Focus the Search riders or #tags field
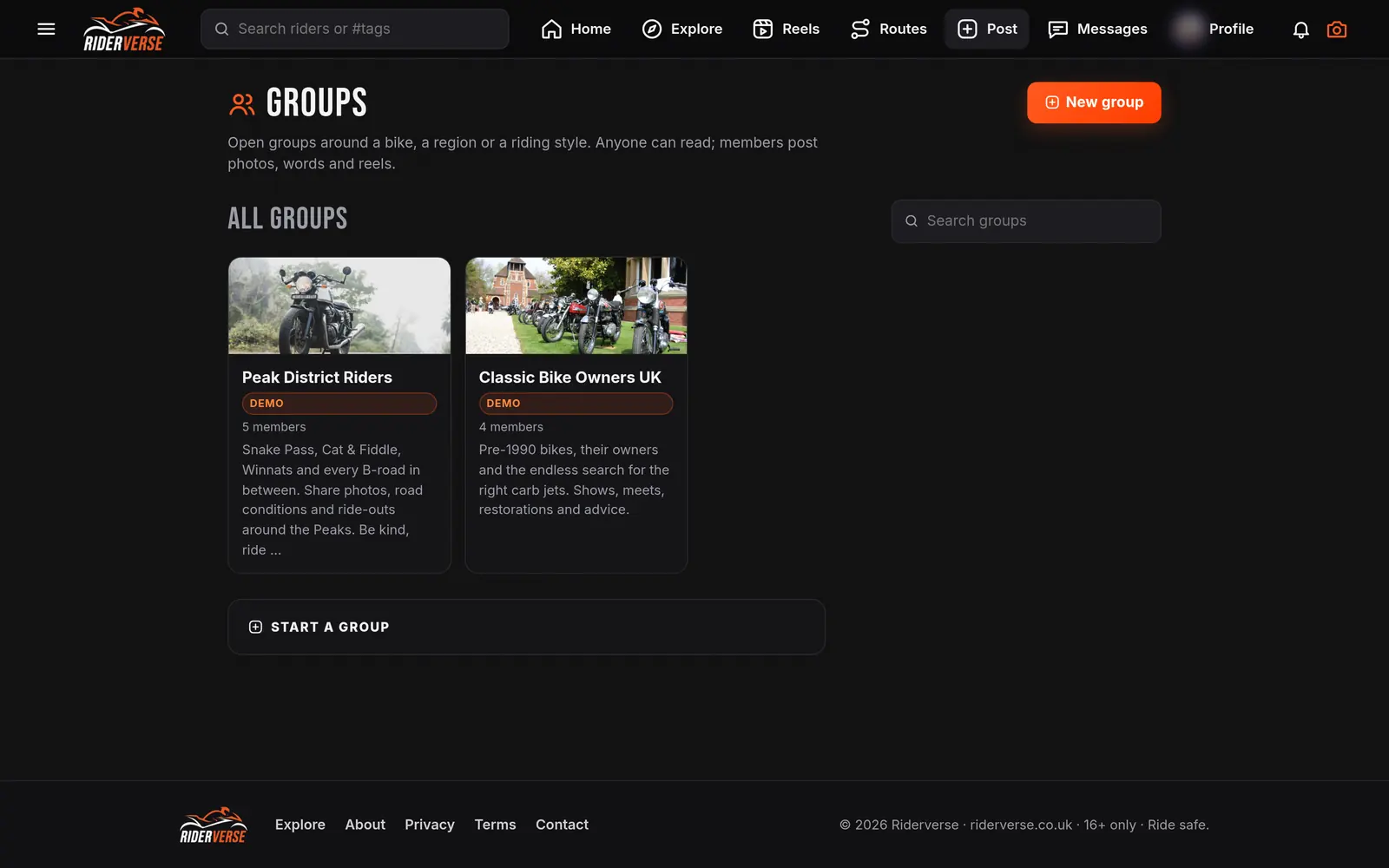 (x=355, y=29)
